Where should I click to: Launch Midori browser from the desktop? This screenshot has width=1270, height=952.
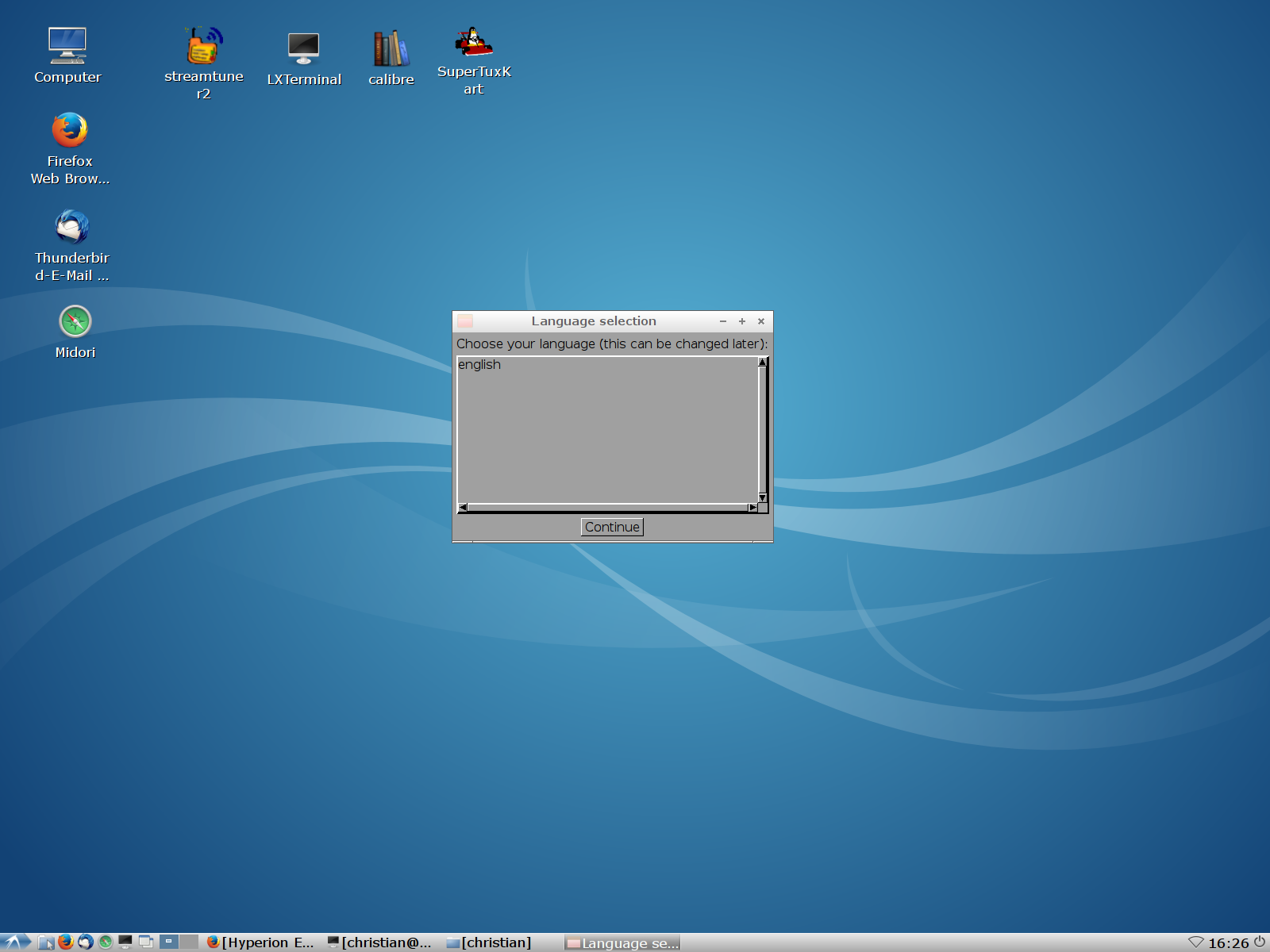click(x=75, y=322)
